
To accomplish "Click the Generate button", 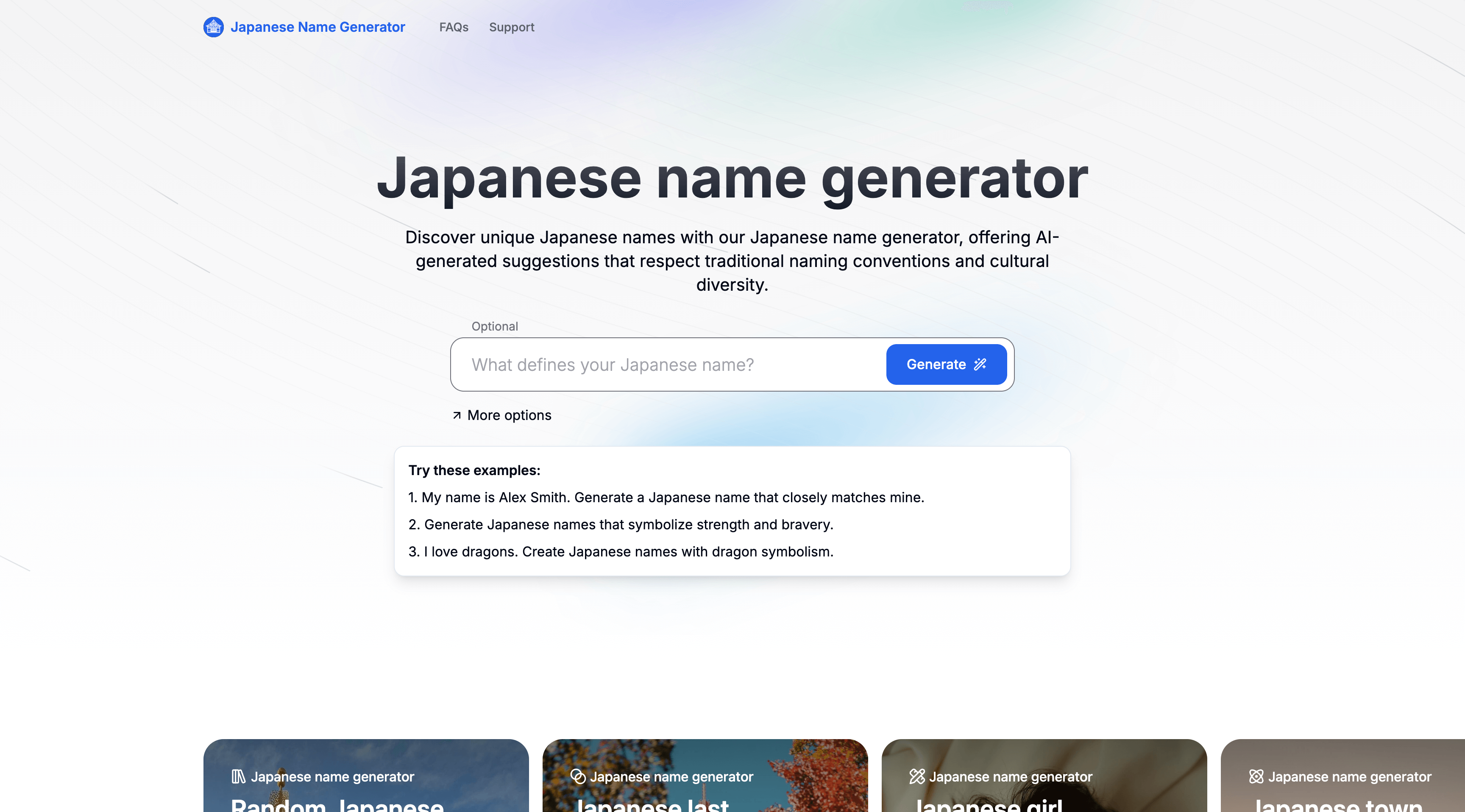I will tap(946, 364).
